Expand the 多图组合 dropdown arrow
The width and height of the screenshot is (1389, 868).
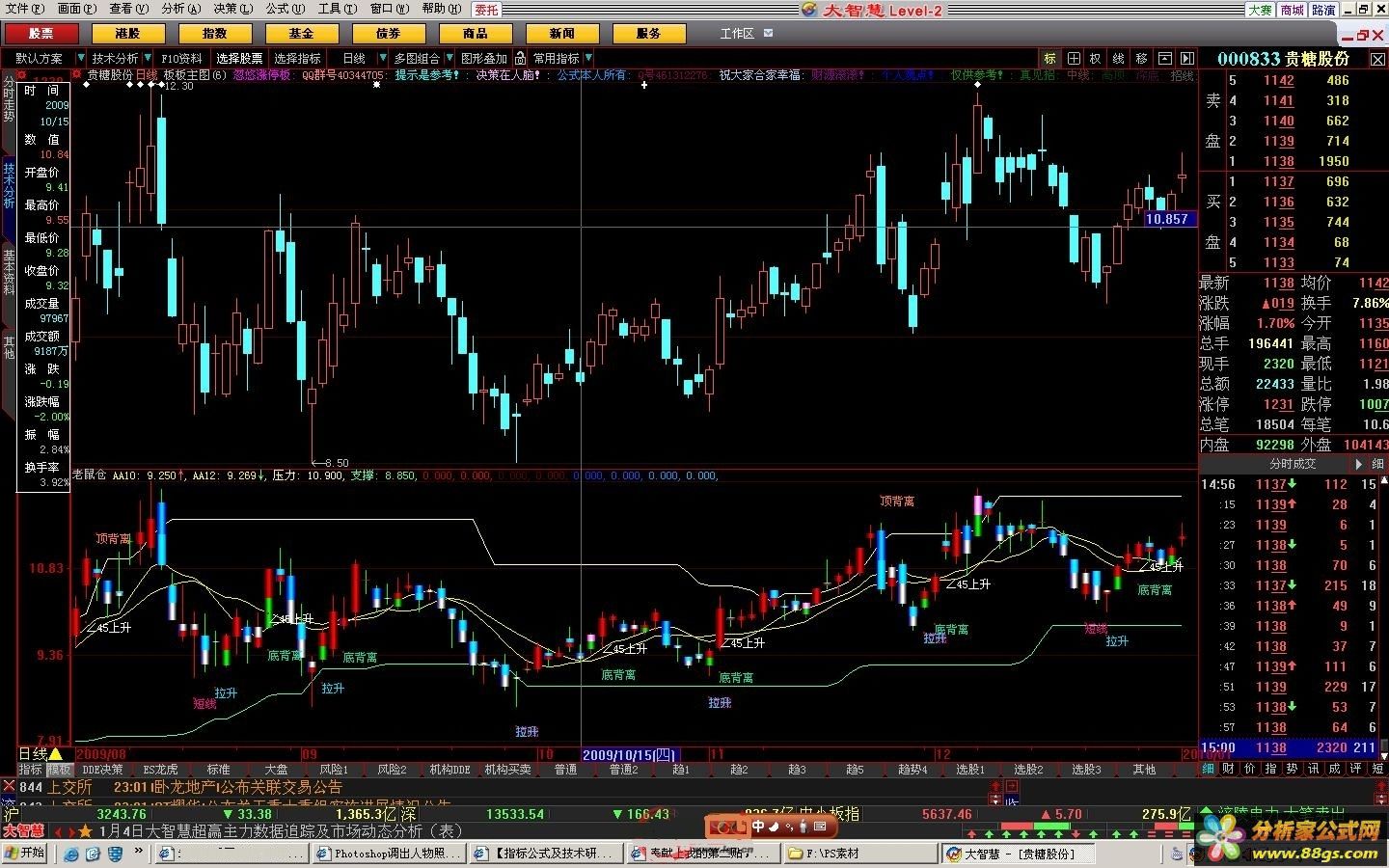449,58
